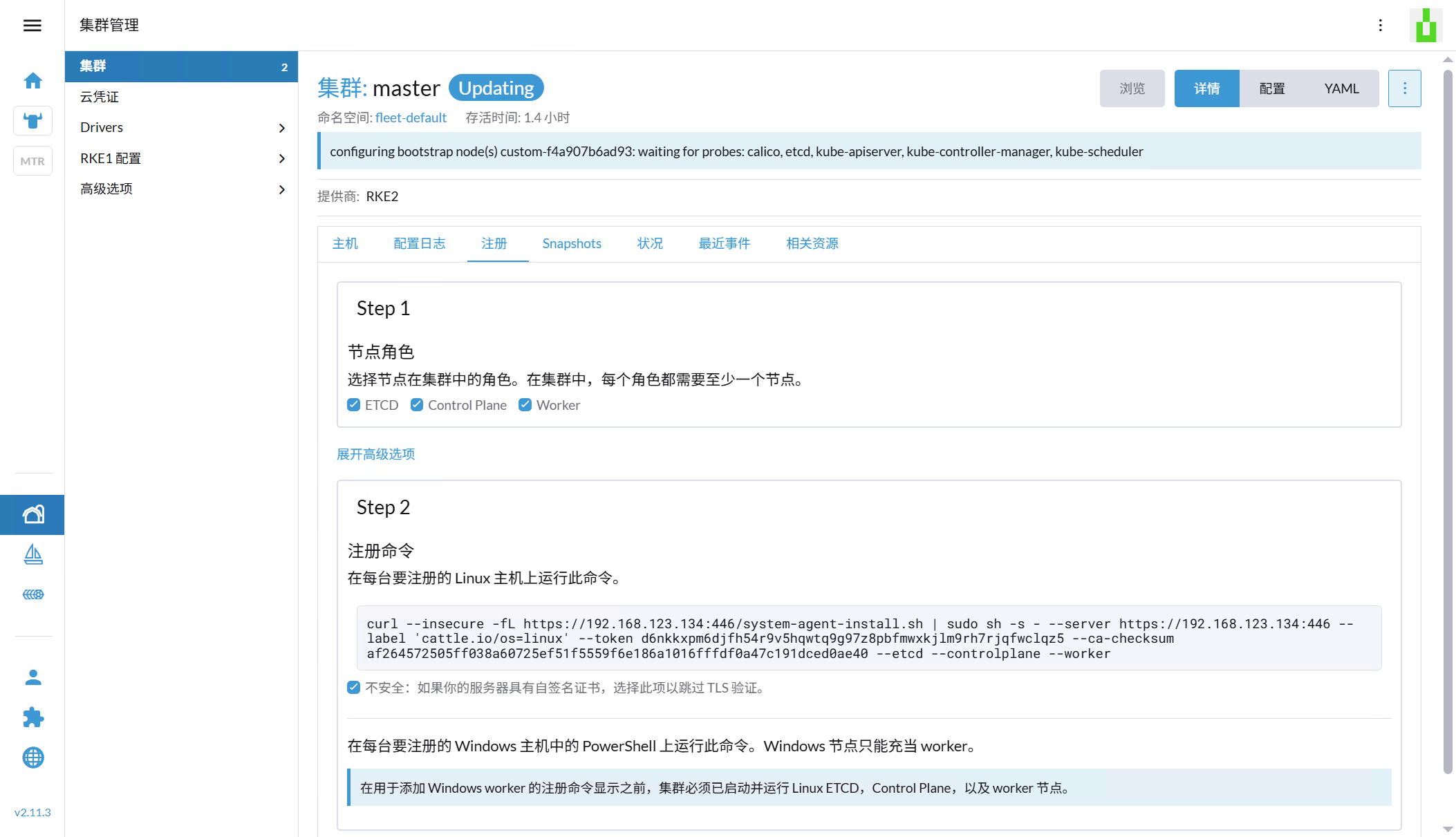The image size is (1456, 837).
Task: Select the MTR cluster shortcut
Action: click(x=32, y=161)
